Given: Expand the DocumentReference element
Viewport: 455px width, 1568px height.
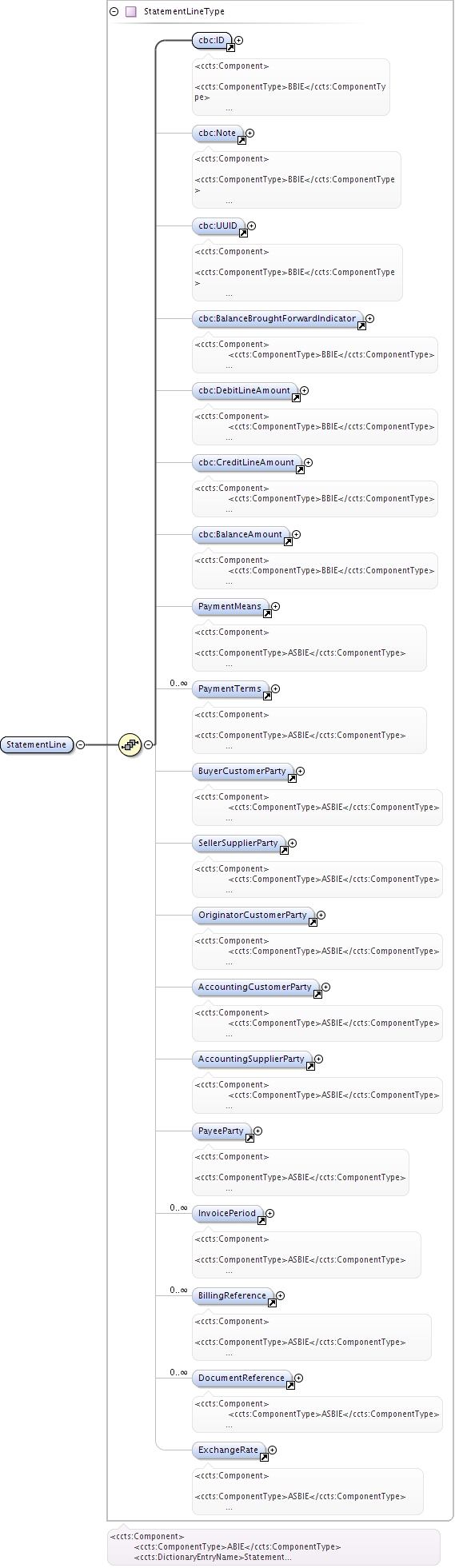Looking at the screenshot, I should (298, 1378).
